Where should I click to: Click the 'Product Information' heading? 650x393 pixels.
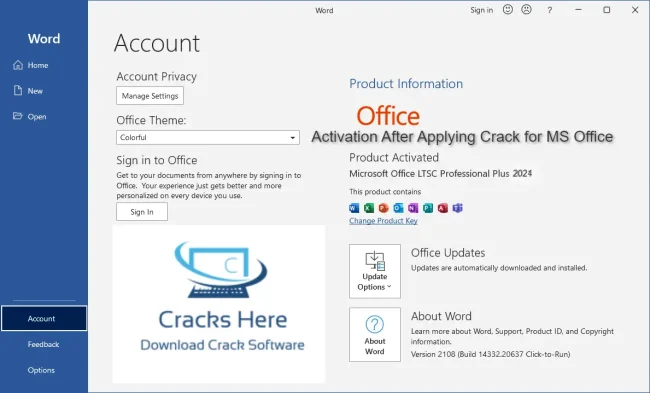coord(406,84)
